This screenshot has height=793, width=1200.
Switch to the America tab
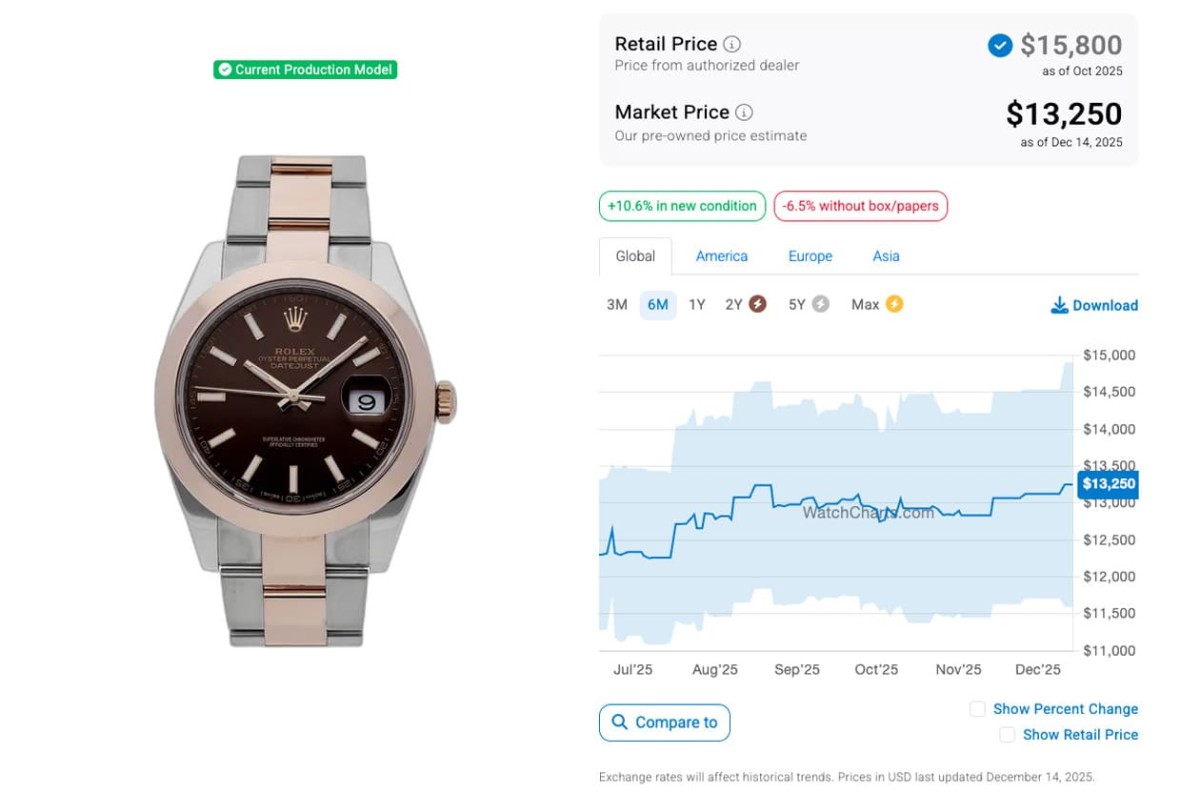tap(722, 256)
